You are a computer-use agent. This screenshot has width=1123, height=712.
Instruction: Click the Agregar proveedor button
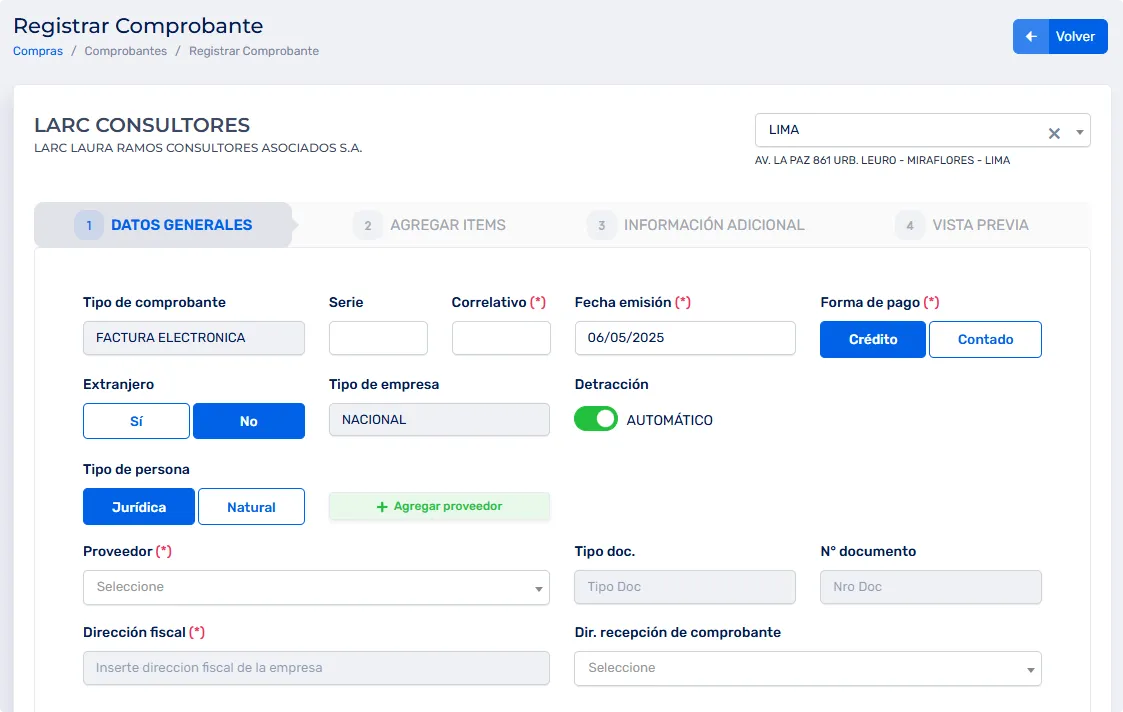[x=439, y=506]
